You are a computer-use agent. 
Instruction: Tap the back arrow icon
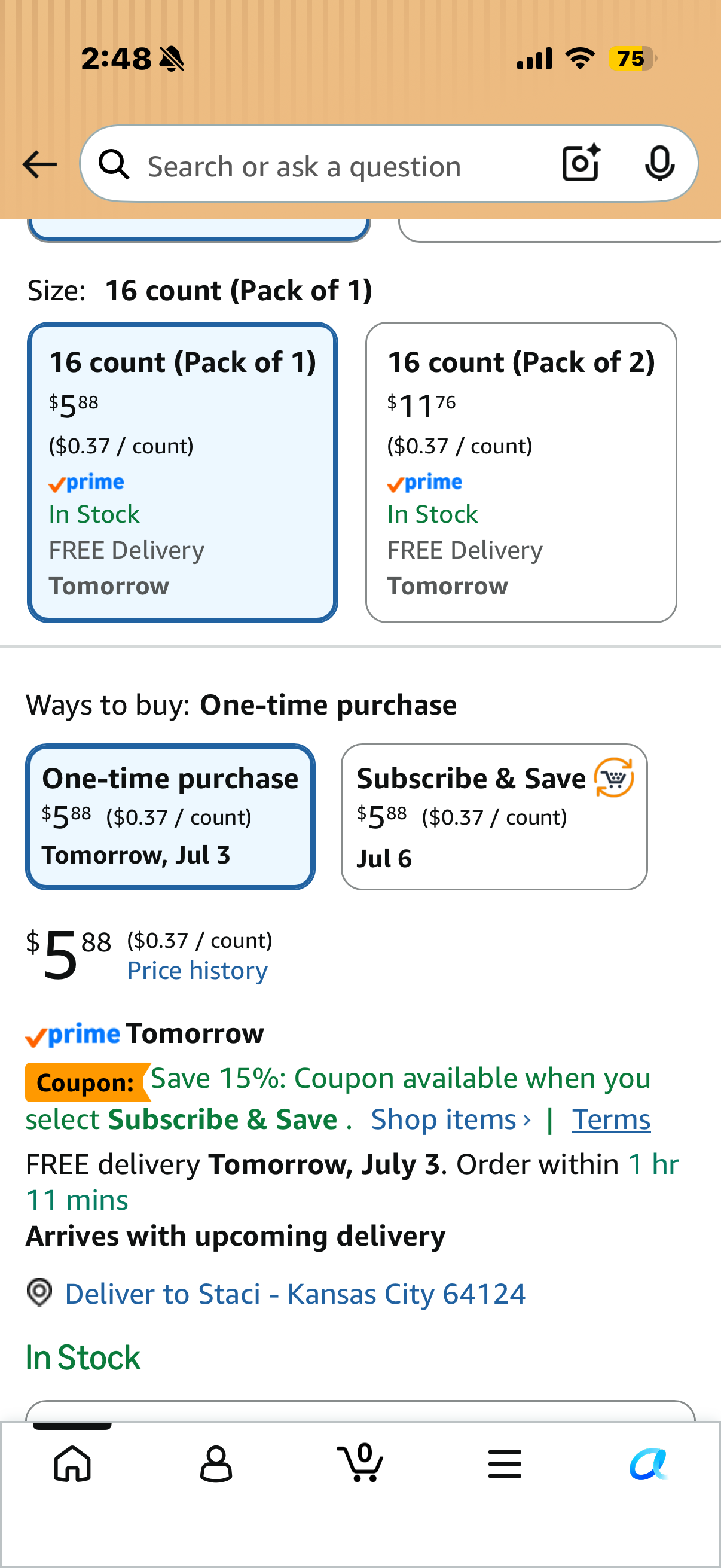pyautogui.click(x=39, y=164)
